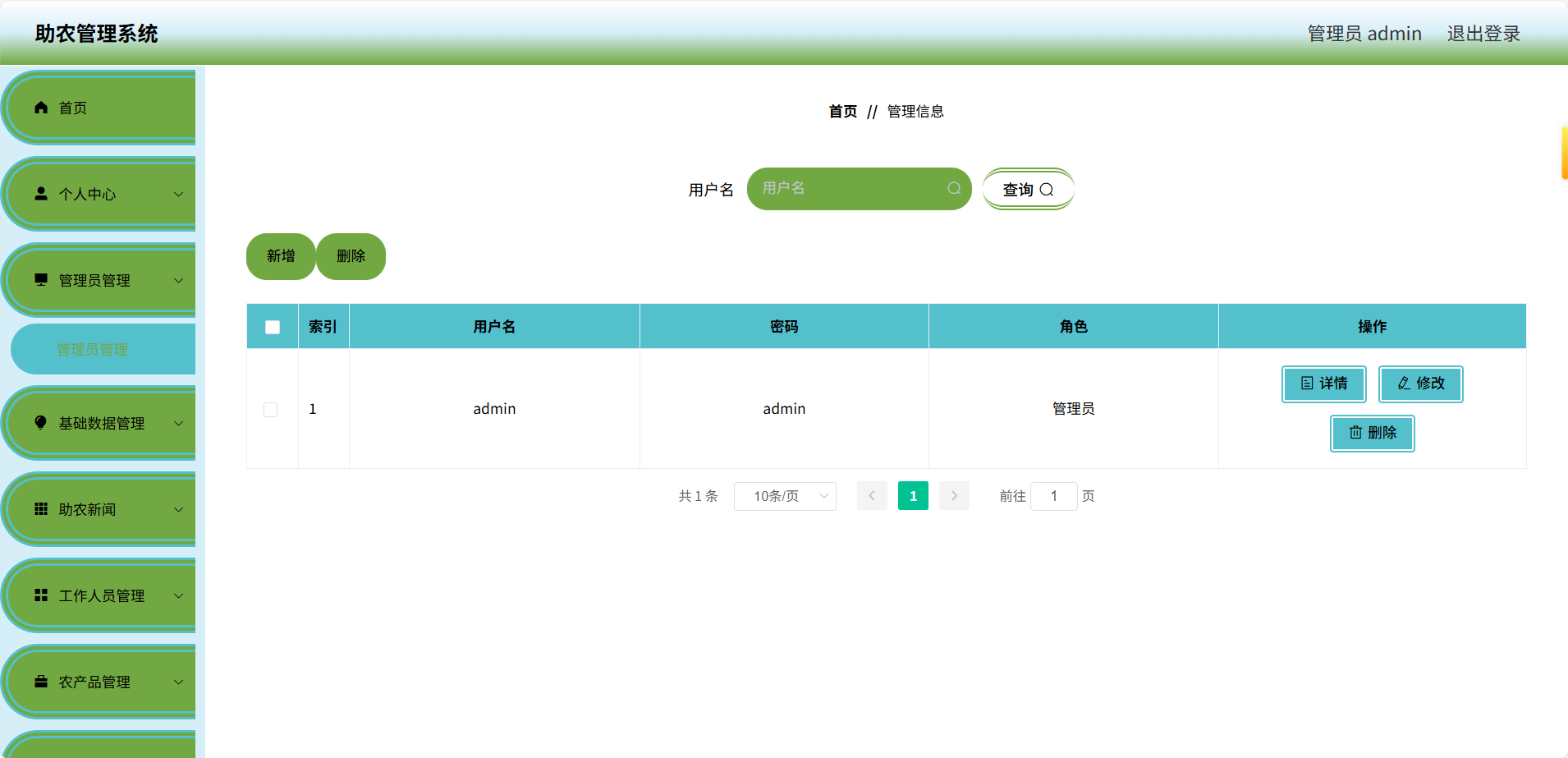
Task: Select the 管理员管理 submenu item
Action: [x=103, y=349]
